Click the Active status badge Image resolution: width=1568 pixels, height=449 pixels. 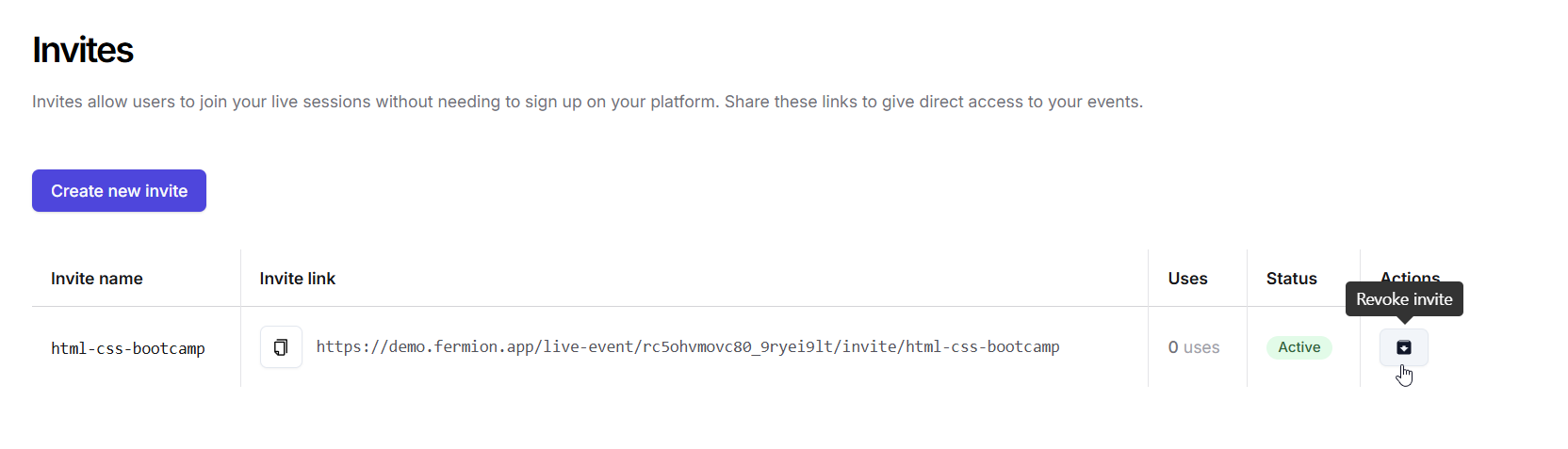tap(1298, 347)
